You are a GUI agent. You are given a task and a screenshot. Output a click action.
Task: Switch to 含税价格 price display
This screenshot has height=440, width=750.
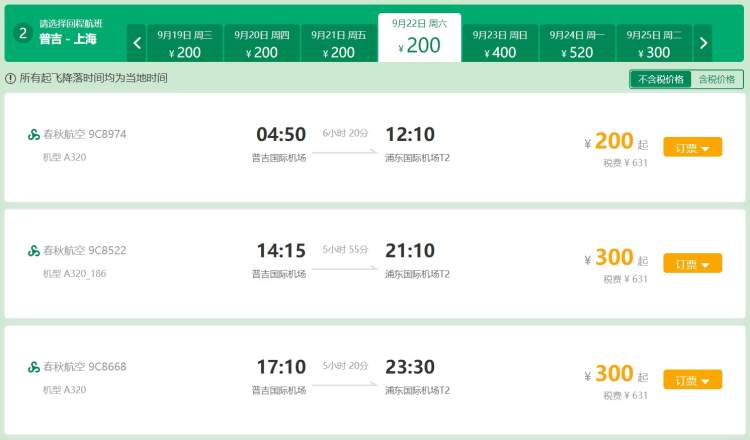coord(717,79)
